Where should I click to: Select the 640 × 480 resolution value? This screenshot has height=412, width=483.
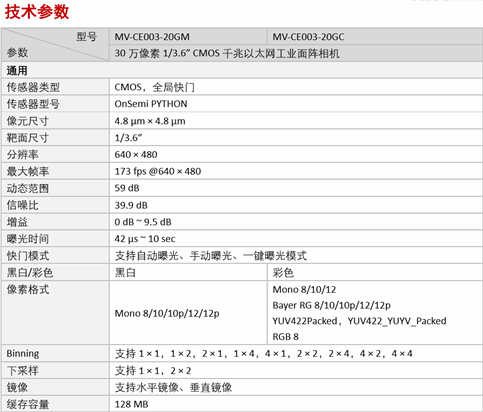point(136,155)
